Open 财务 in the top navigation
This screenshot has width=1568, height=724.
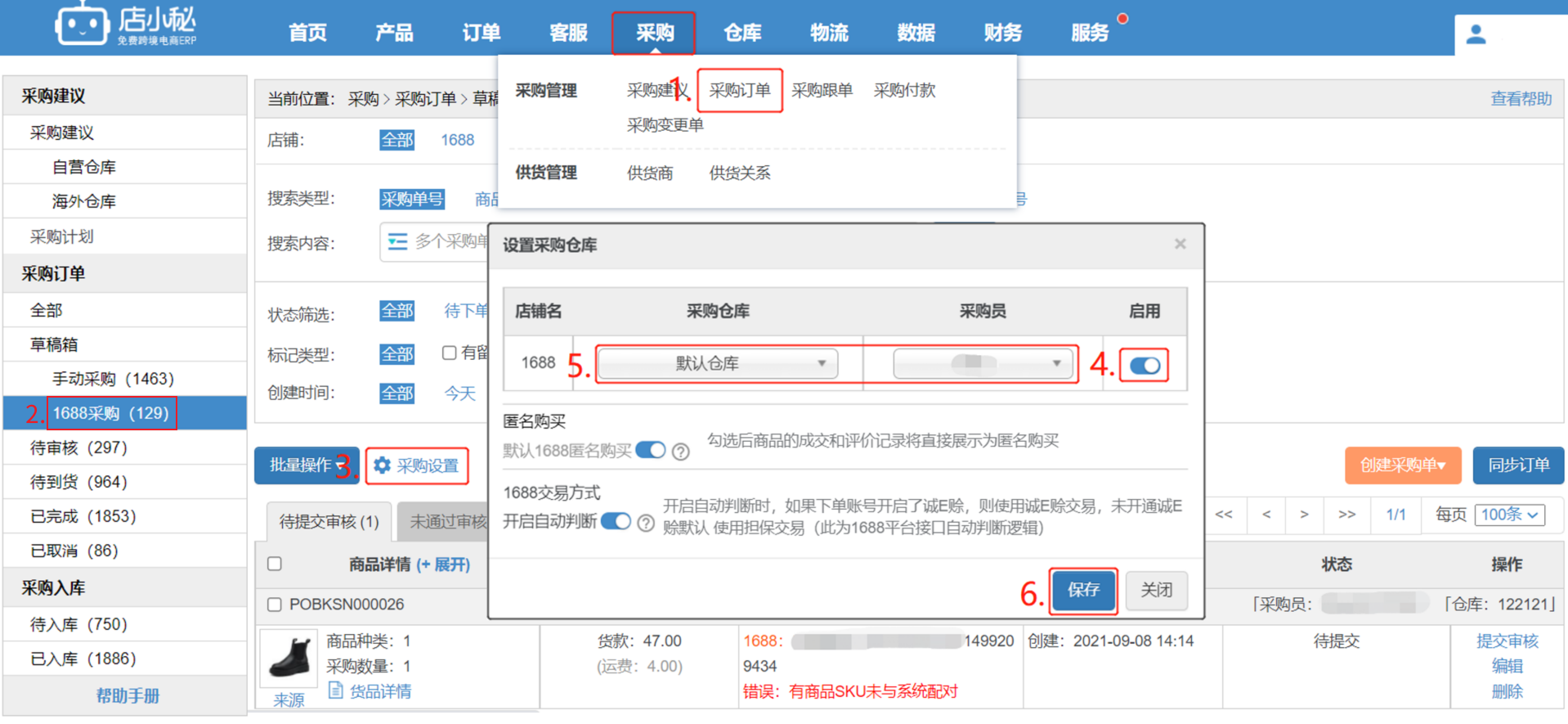coord(1003,33)
